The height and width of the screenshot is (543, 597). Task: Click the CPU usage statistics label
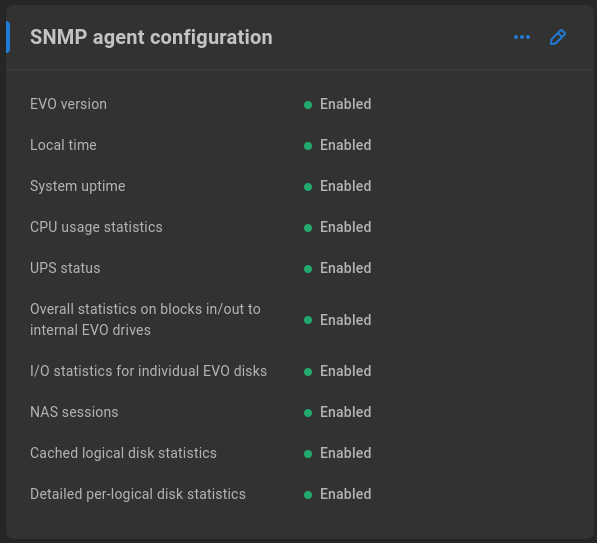point(96,227)
